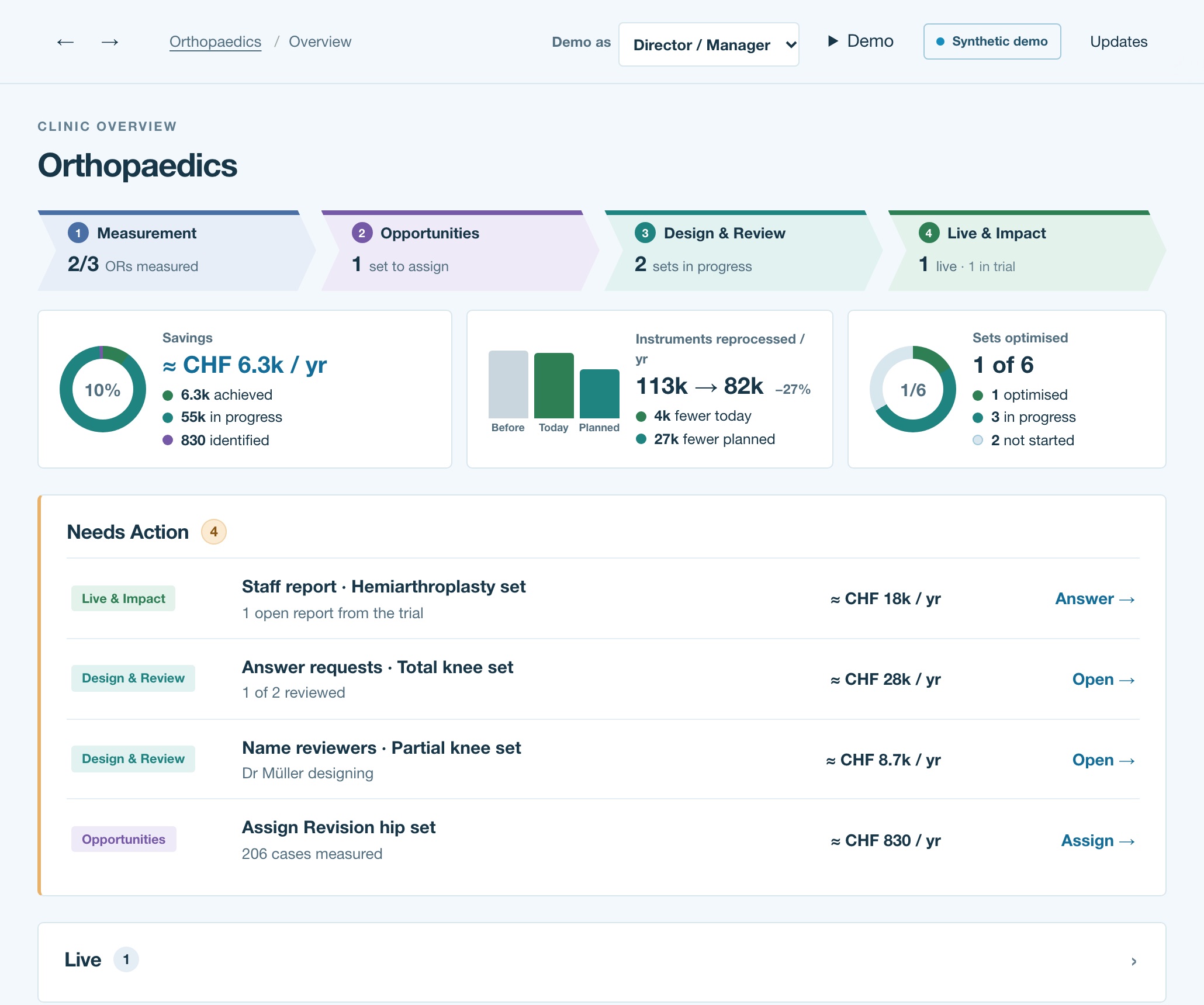Click the ≈ CHF 6.3k / yr savings value

click(244, 365)
